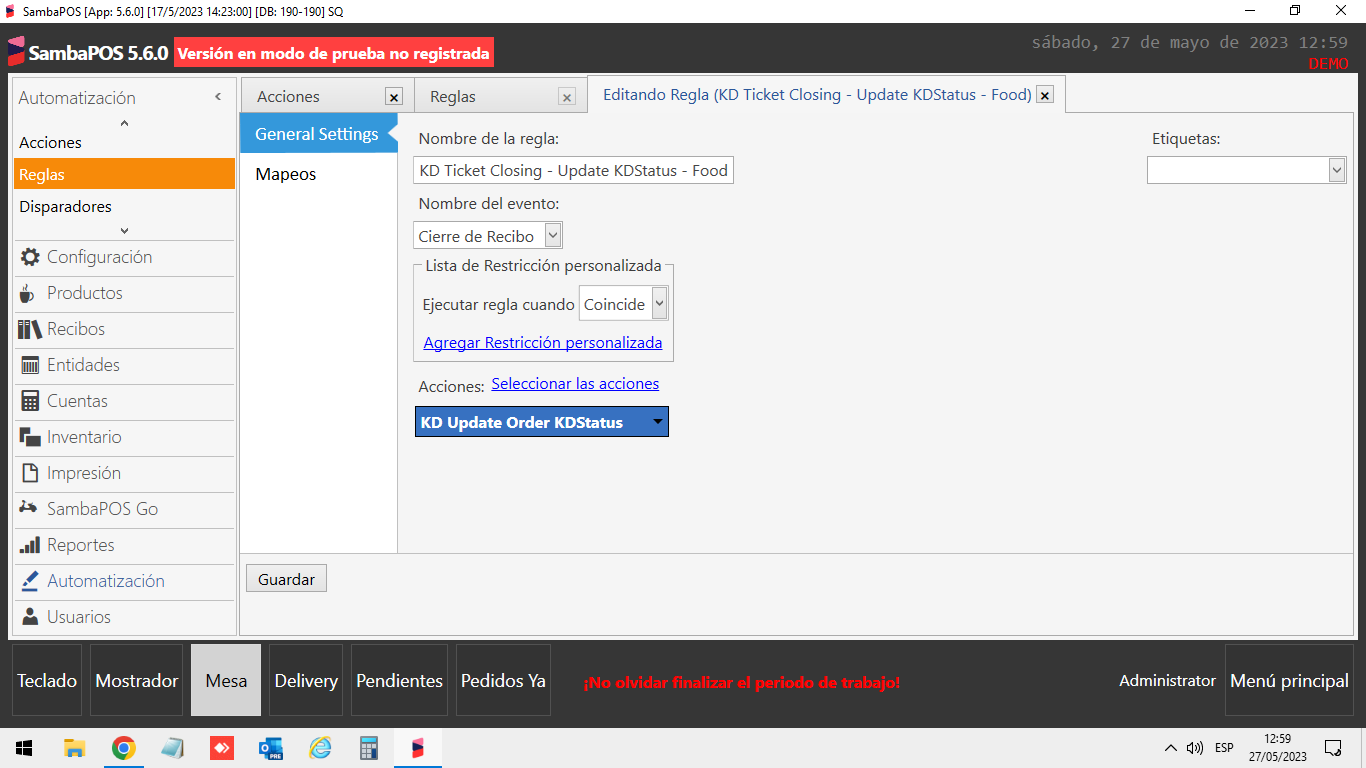
Task: Open Menú principal
Action: pos(1289,680)
